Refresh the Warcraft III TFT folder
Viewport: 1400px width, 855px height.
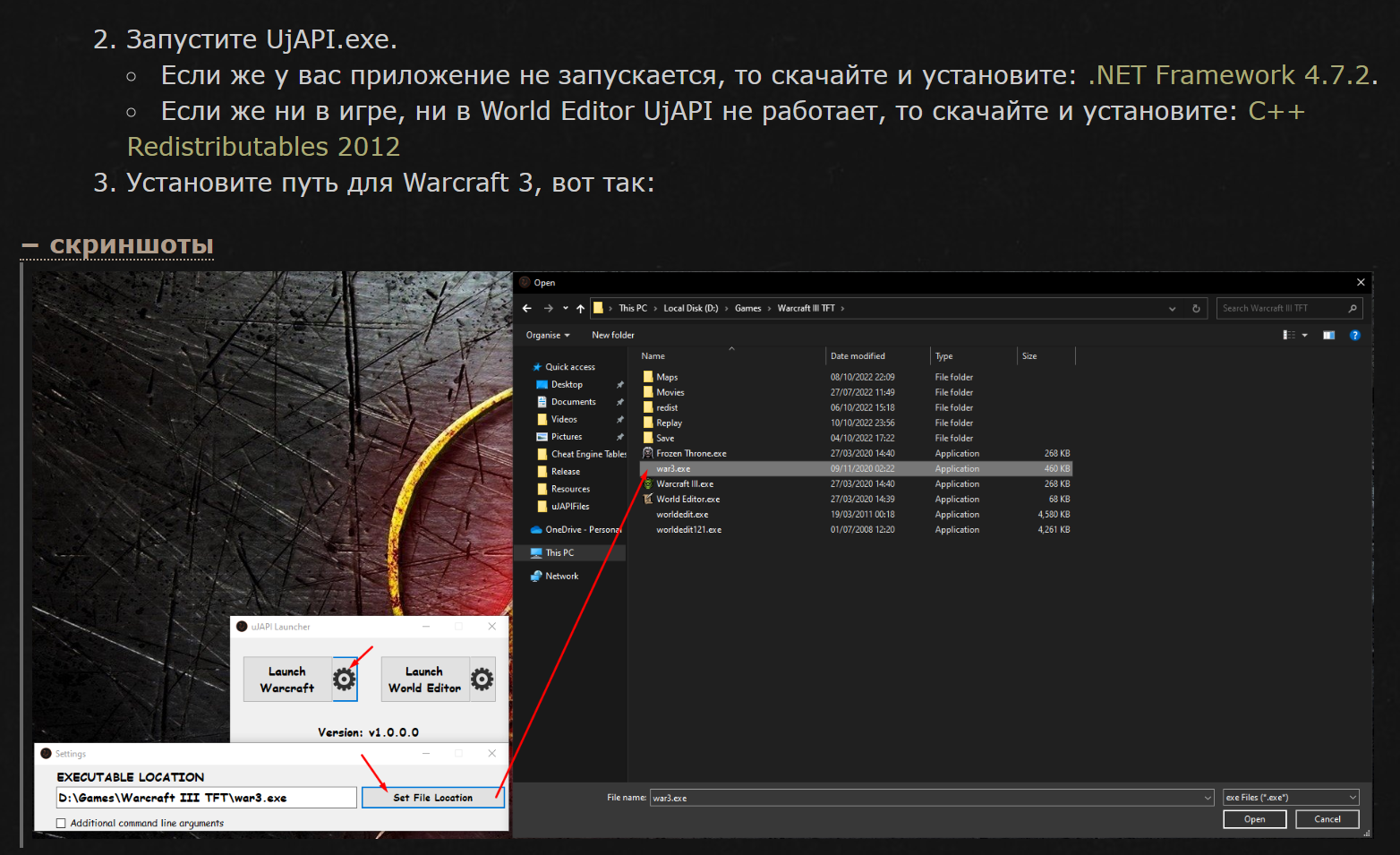(1196, 308)
